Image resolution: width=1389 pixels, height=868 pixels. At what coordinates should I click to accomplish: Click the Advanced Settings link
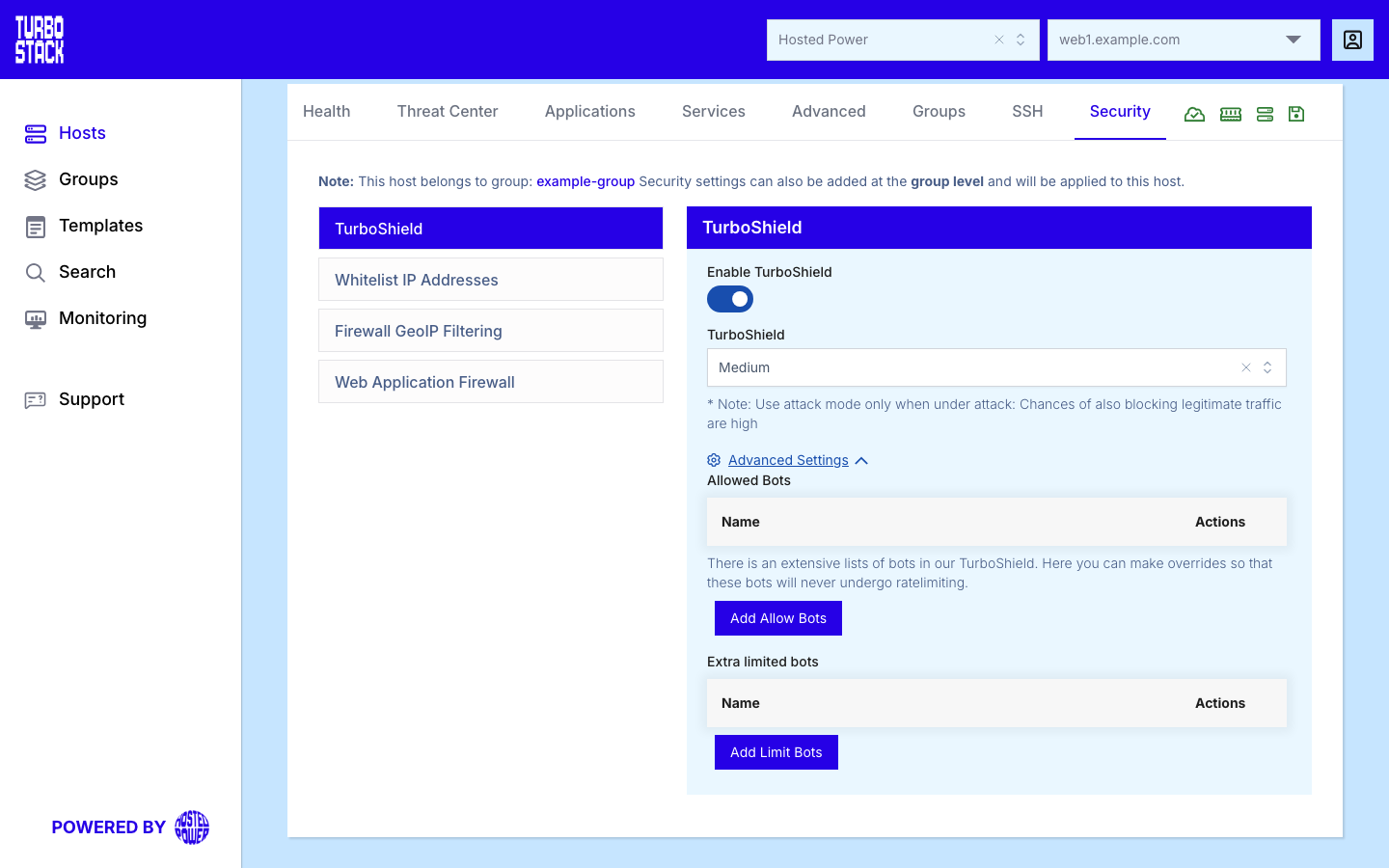[788, 460]
